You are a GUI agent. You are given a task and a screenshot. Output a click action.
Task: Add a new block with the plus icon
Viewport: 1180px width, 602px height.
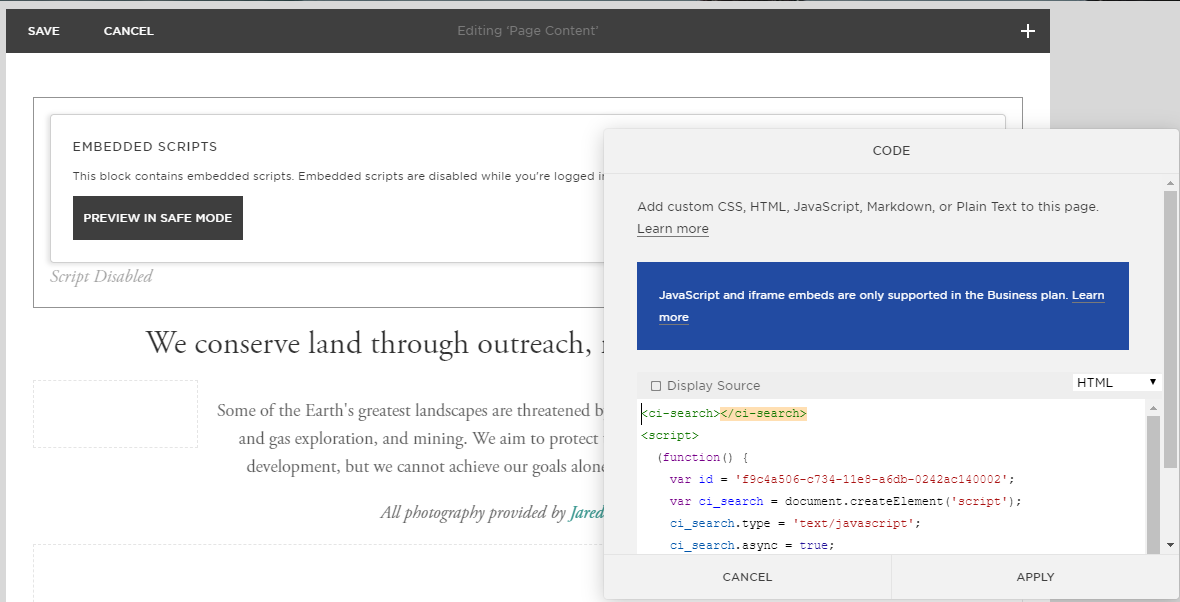click(1027, 30)
